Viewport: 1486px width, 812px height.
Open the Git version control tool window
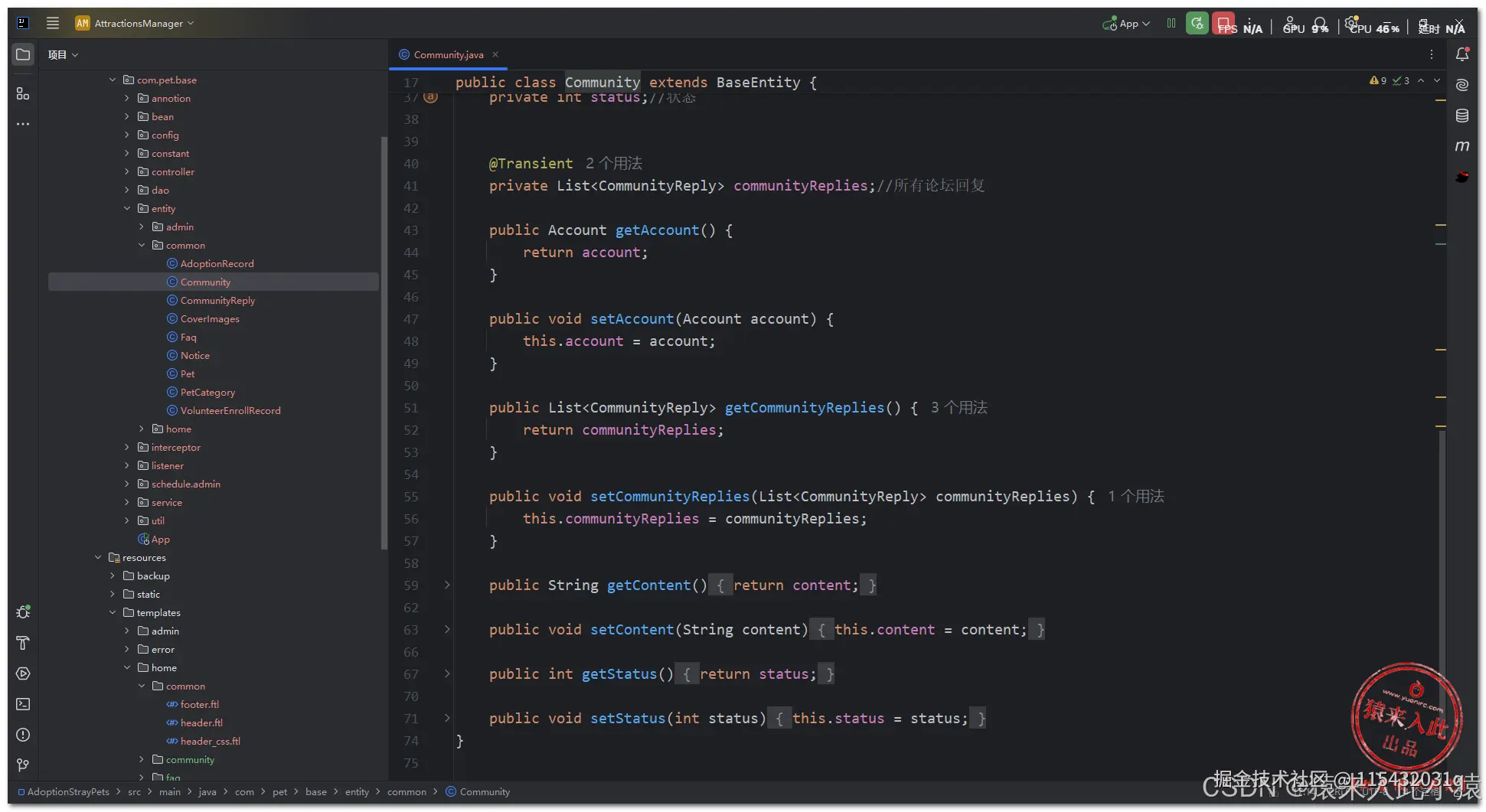click(x=23, y=765)
